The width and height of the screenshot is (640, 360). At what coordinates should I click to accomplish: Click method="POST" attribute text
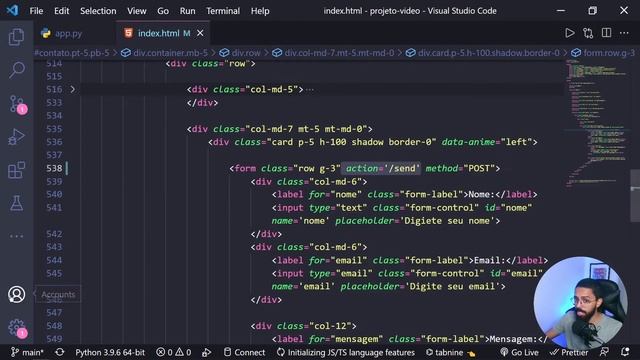460,168
